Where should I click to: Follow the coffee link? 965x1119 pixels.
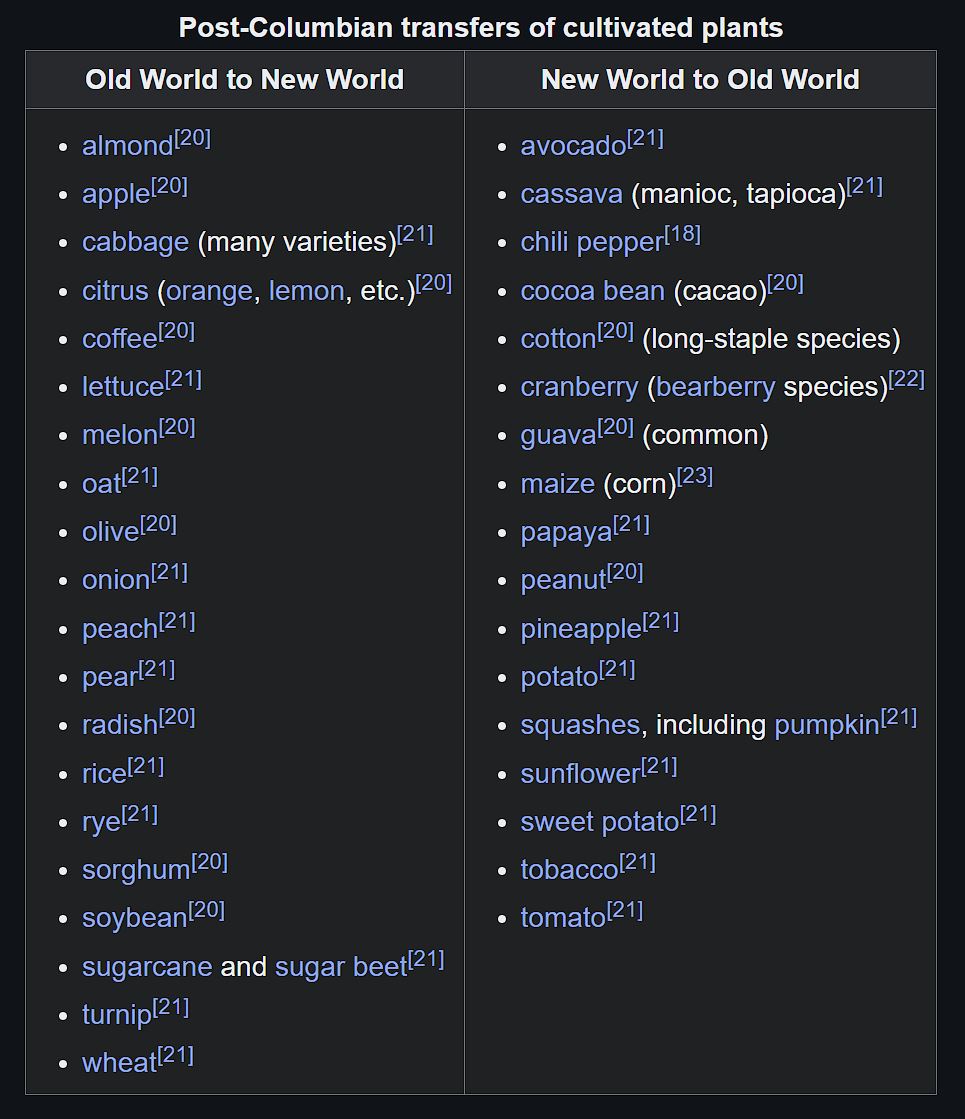coord(120,338)
